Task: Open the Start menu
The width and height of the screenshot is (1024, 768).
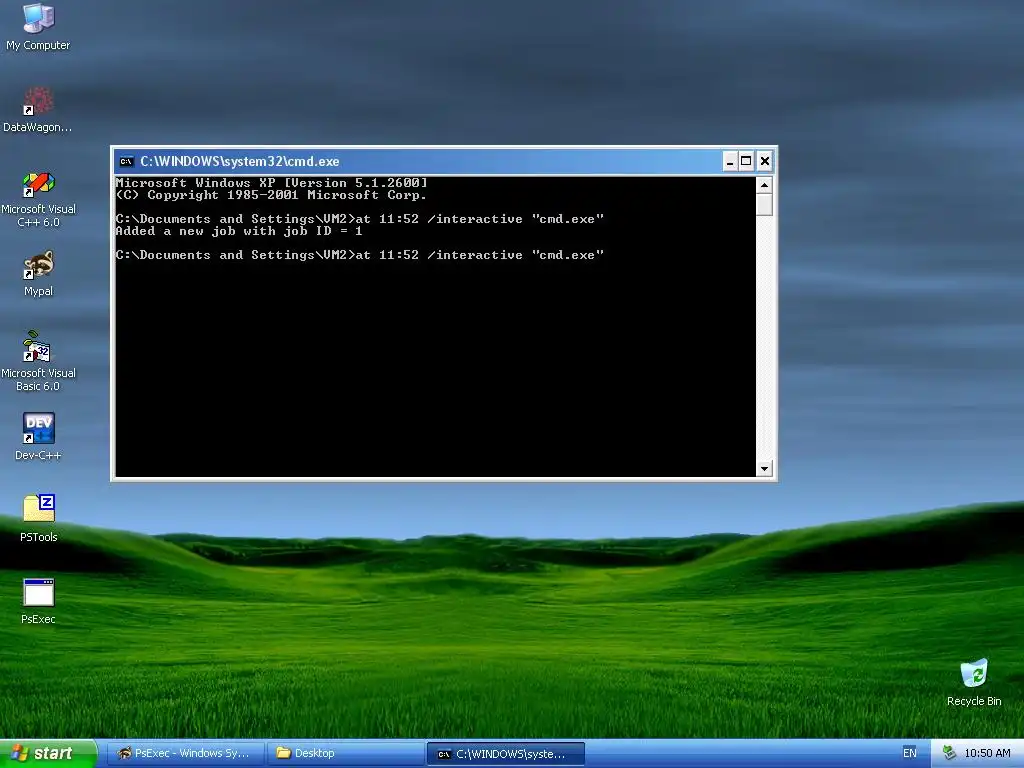Action: [x=48, y=753]
